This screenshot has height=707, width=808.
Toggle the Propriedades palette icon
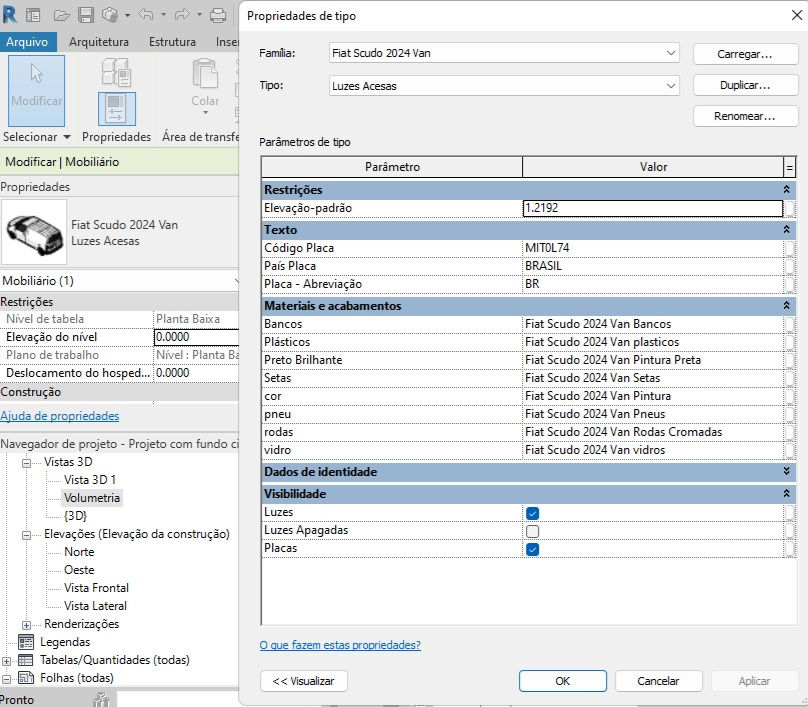[116, 109]
